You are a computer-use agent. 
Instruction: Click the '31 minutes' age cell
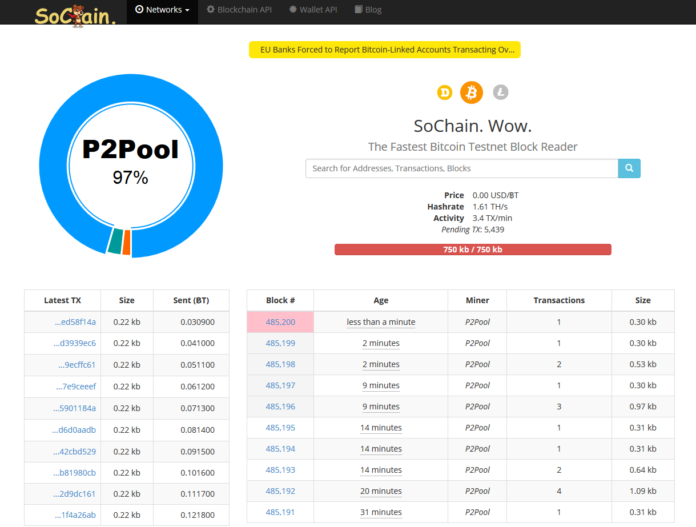point(381,512)
